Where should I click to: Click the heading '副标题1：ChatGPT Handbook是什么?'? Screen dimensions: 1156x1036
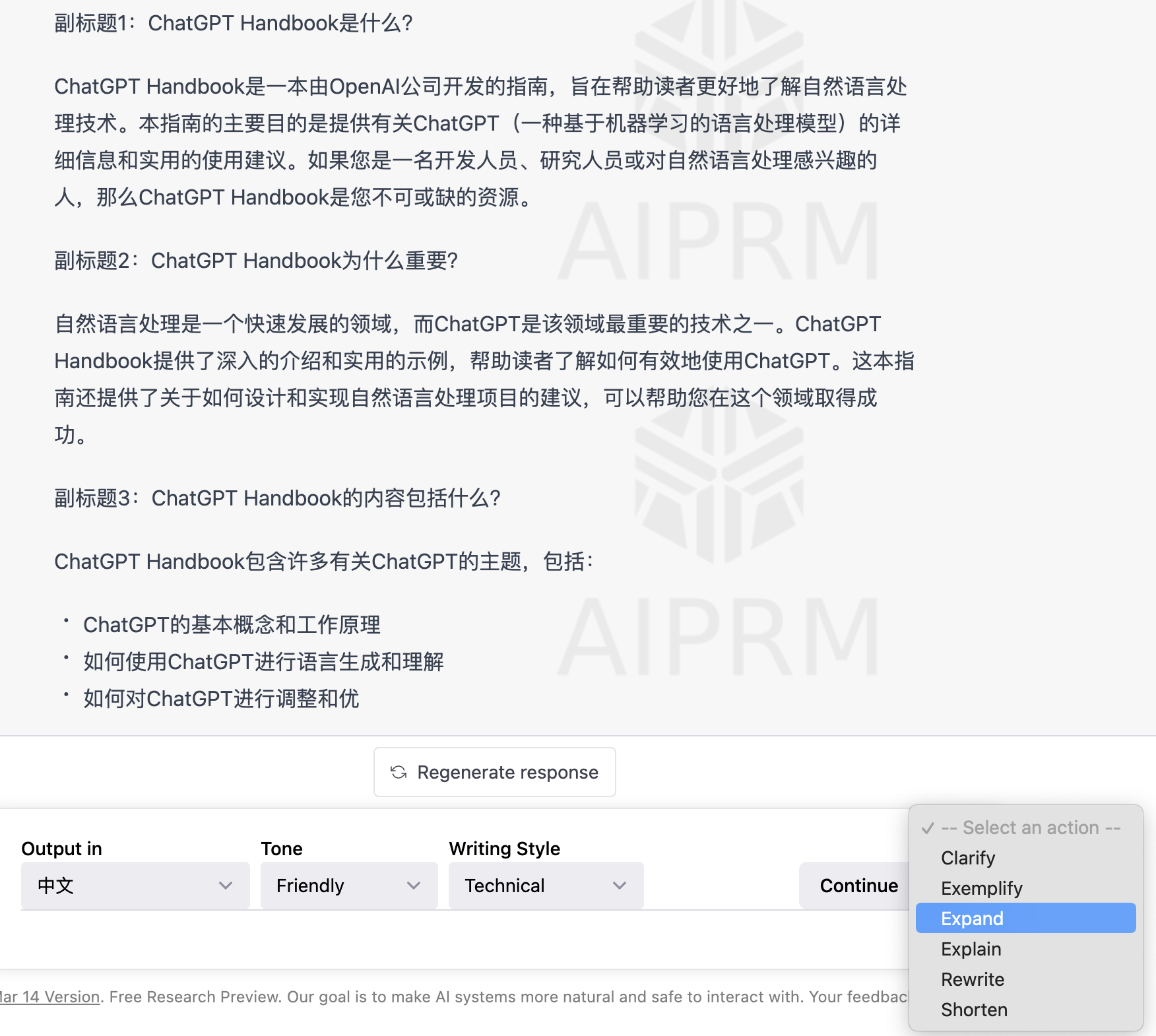[234, 23]
